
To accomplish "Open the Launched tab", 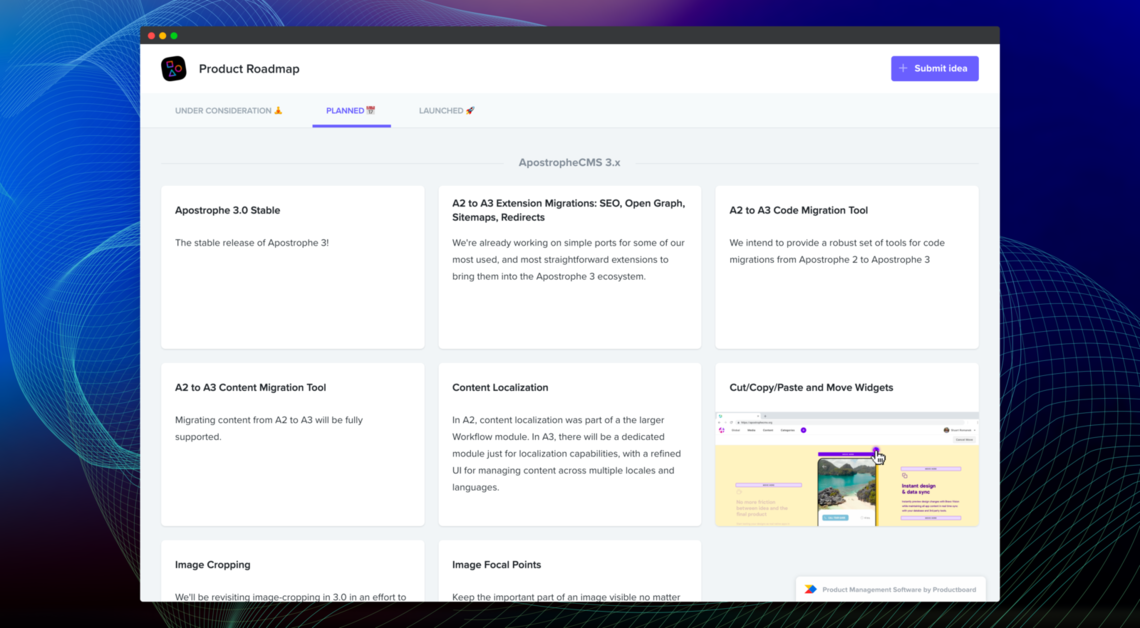I will (447, 110).
